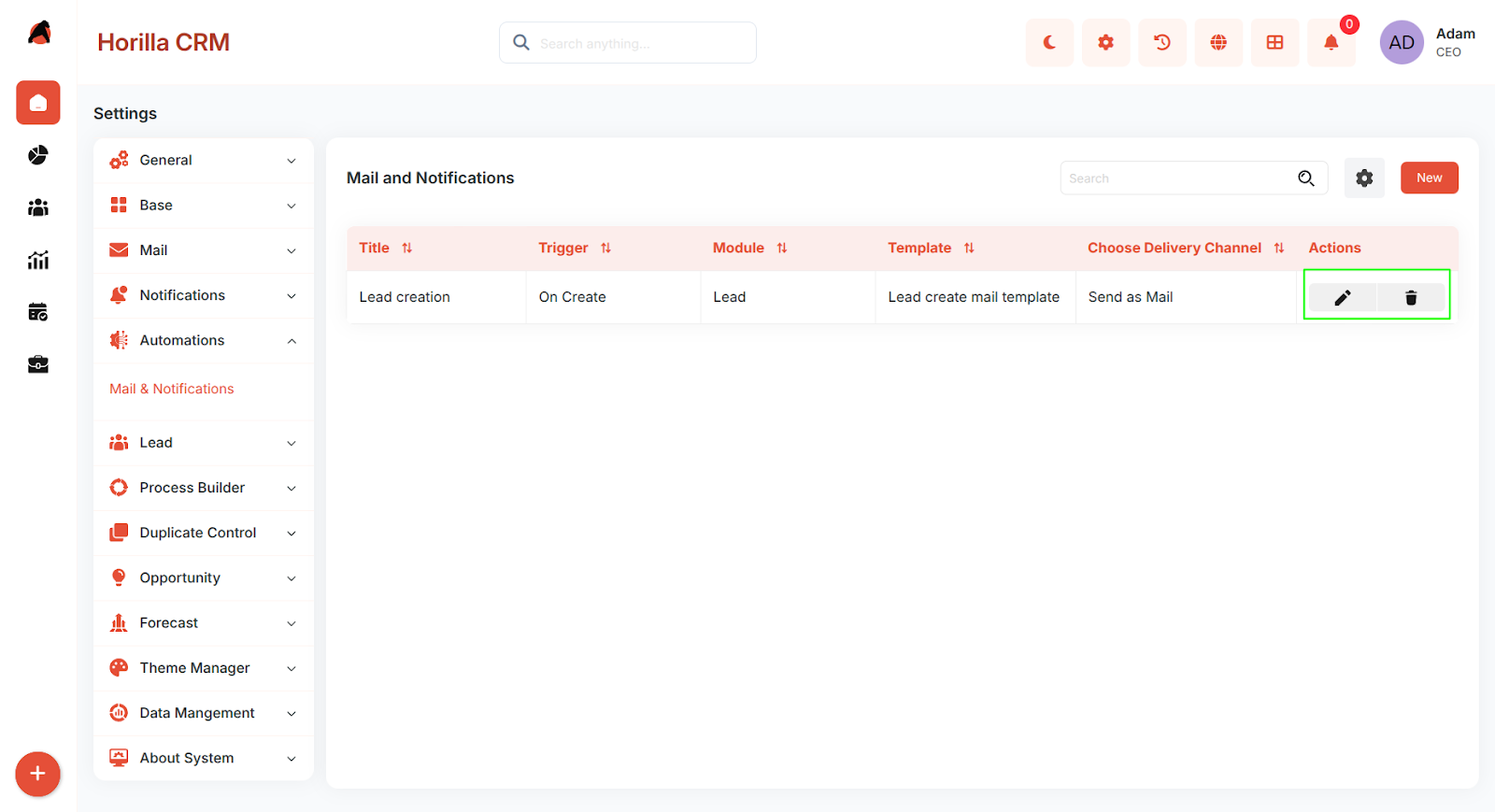Open notifications bell icon
1495x812 pixels.
pyautogui.click(x=1331, y=42)
